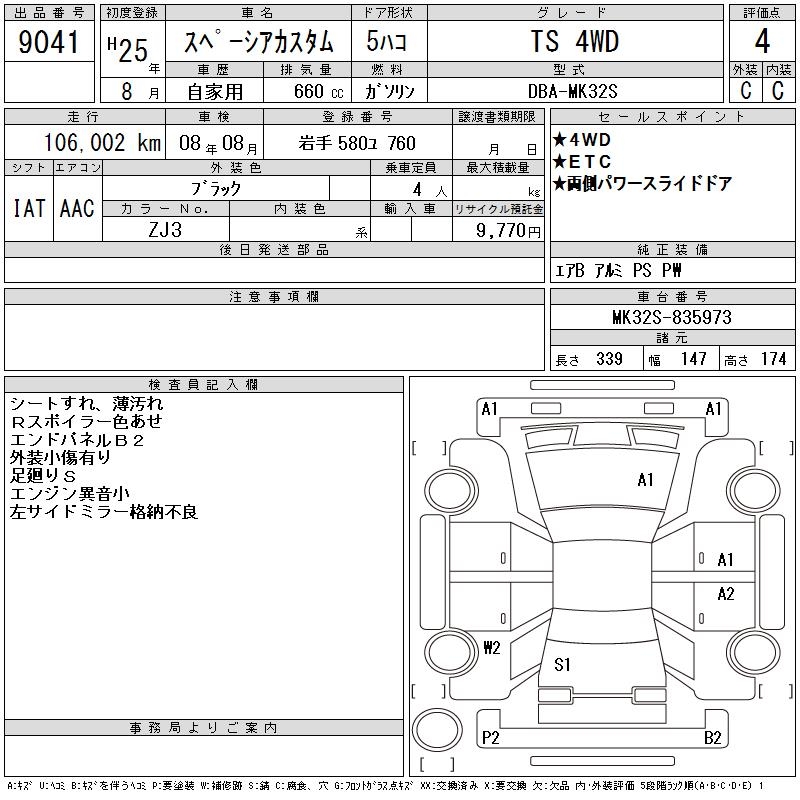Image resolution: width=800 pixels, height=800 pixels.
Task: Click the B2 mark on rear bumper
Action: coord(713,738)
